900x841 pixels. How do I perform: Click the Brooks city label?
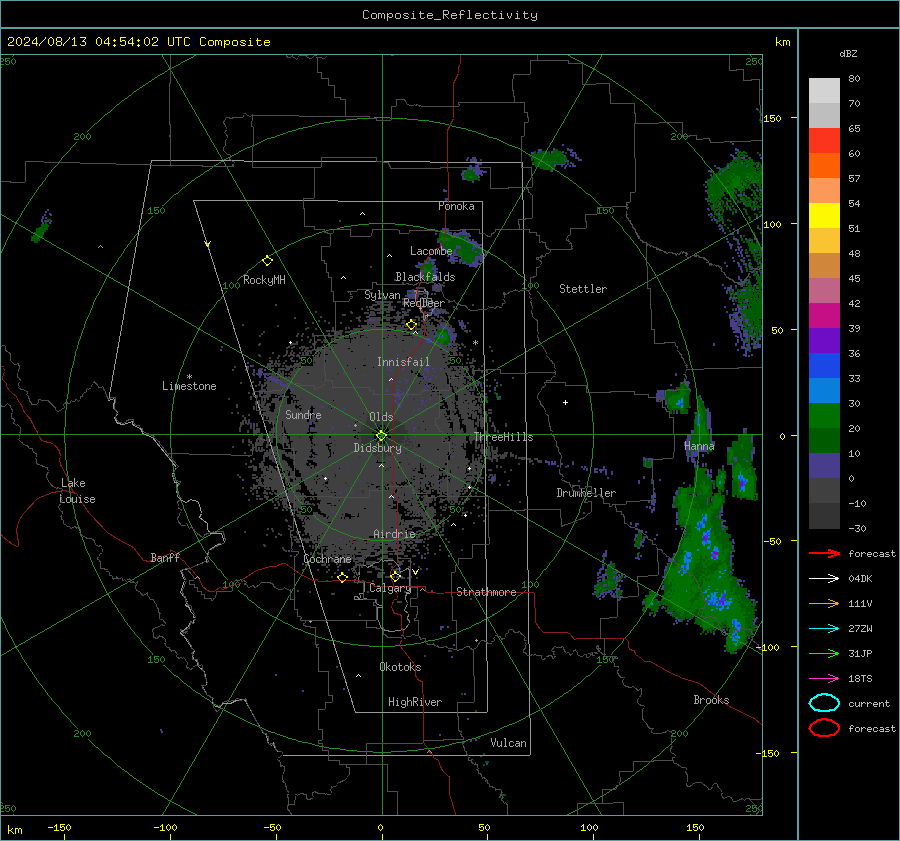[711, 700]
